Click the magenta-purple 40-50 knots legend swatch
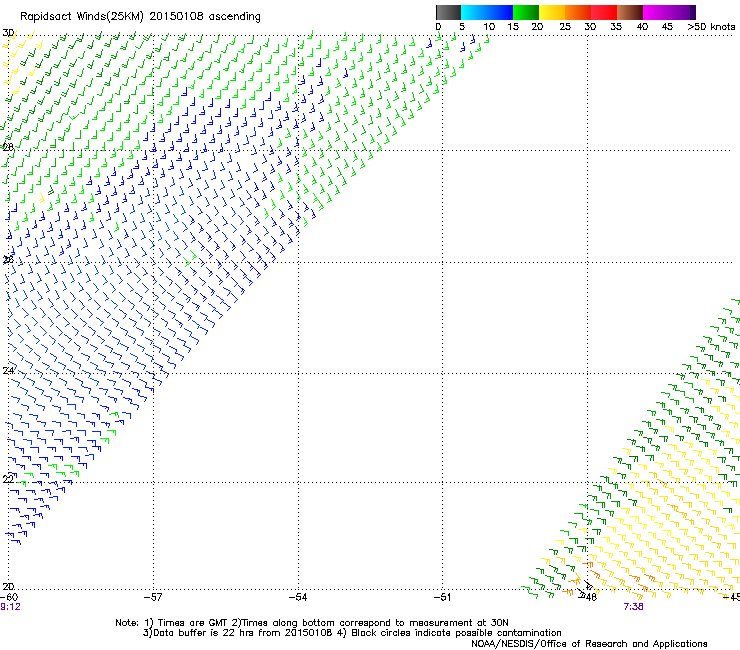 tap(669, 12)
